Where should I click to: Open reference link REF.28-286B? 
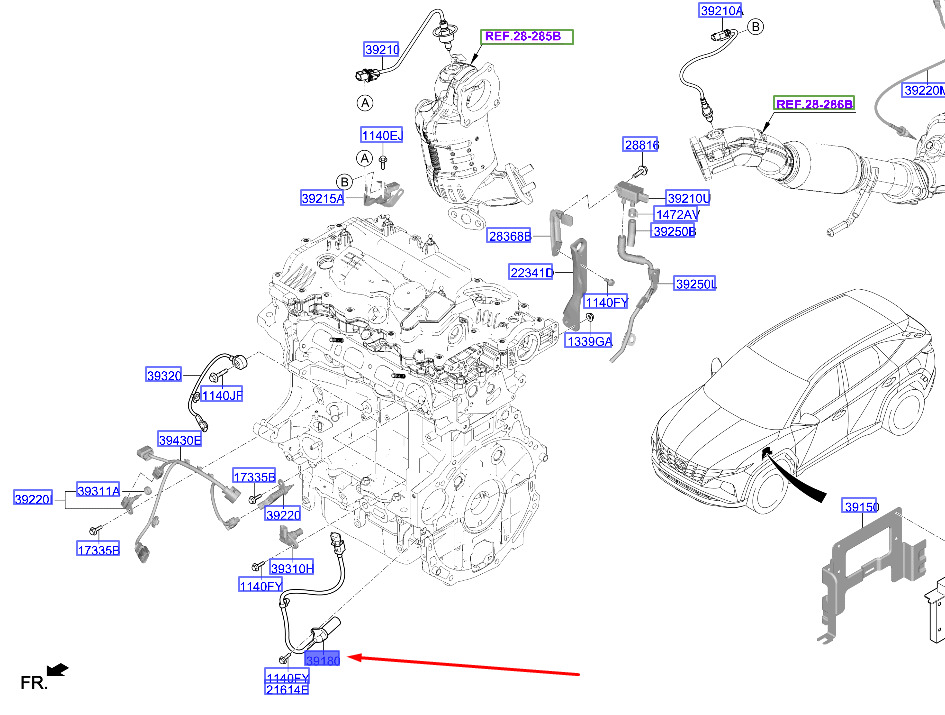click(814, 104)
